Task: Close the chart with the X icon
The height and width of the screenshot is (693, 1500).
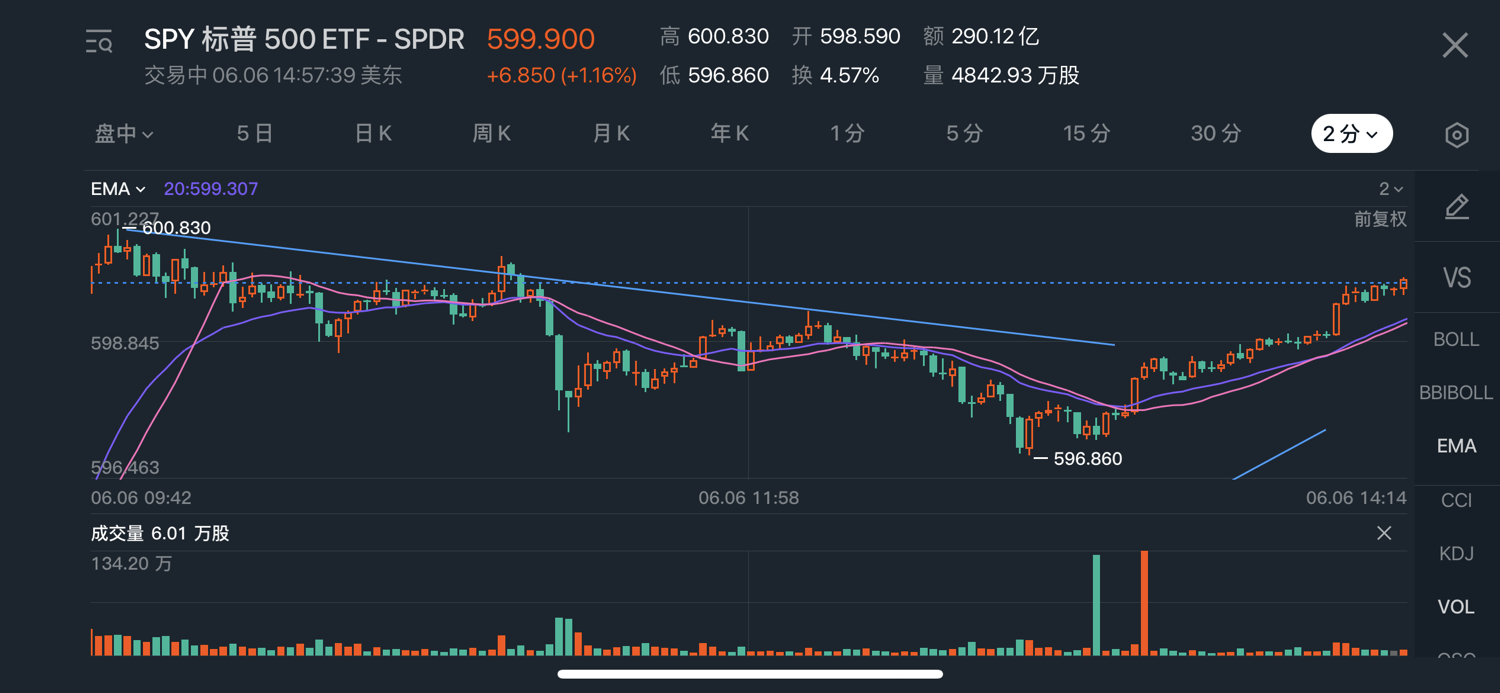Action: point(1455,45)
